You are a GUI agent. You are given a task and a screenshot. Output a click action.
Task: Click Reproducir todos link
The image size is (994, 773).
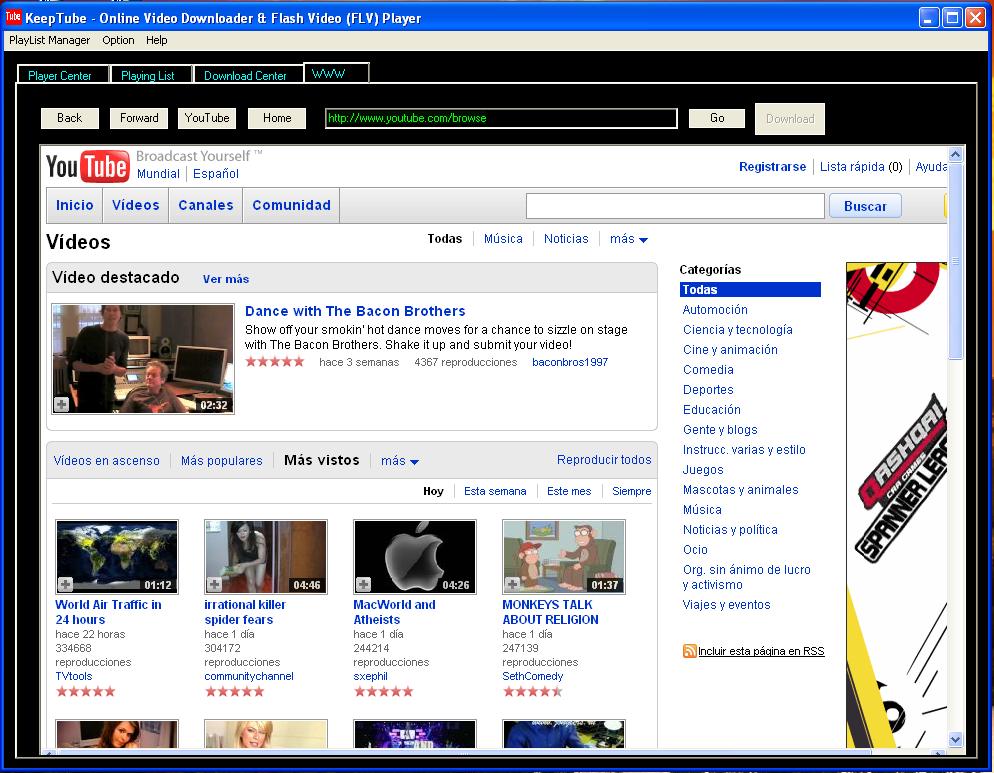pyautogui.click(x=604, y=460)
